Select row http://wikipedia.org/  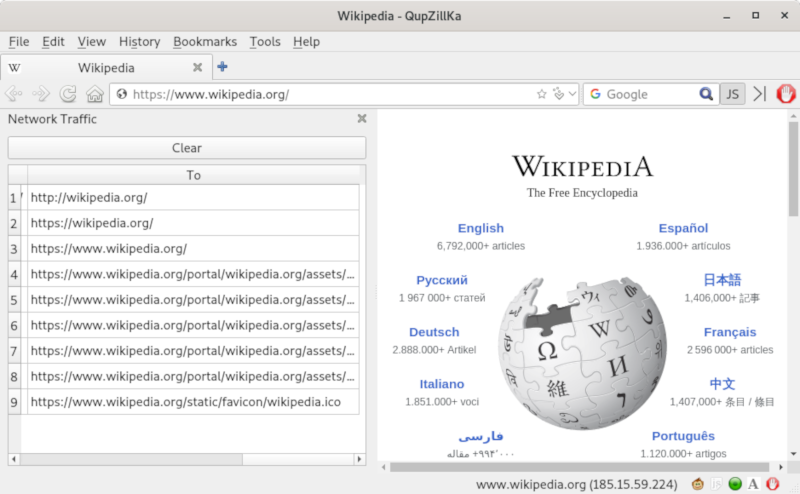click(193, 197)
